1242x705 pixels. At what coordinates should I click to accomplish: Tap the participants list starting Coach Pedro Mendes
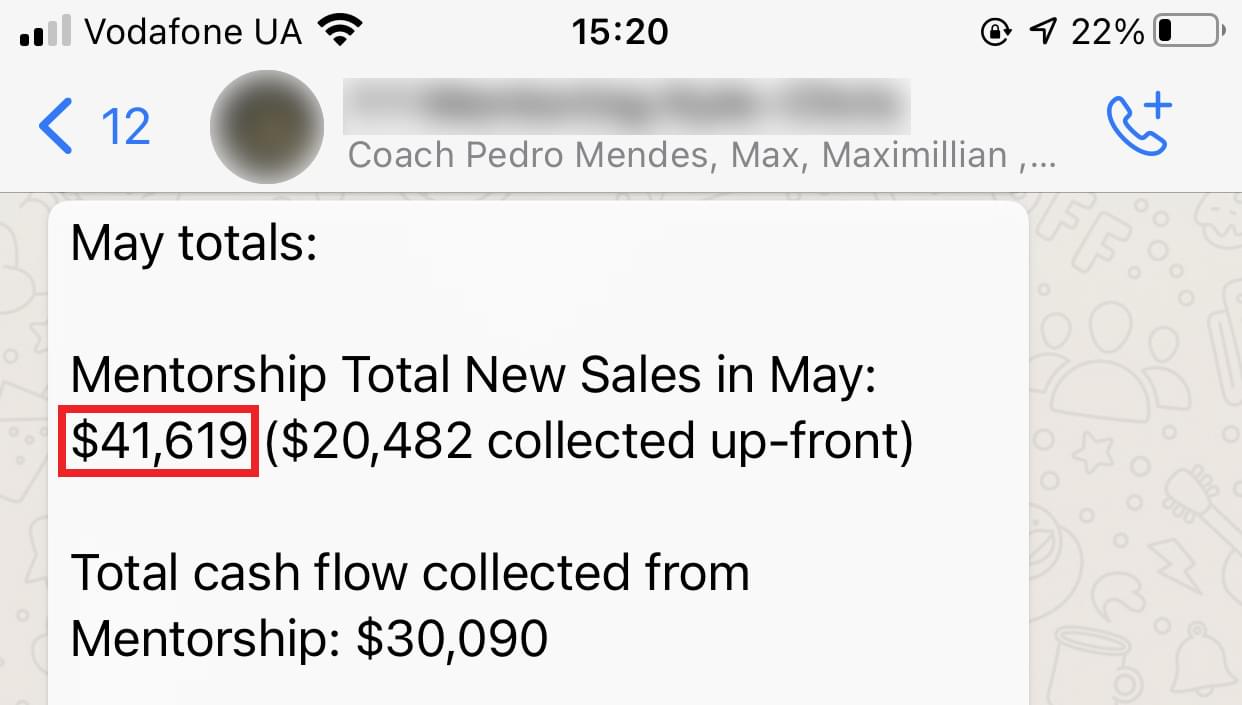tap(702, 155)
